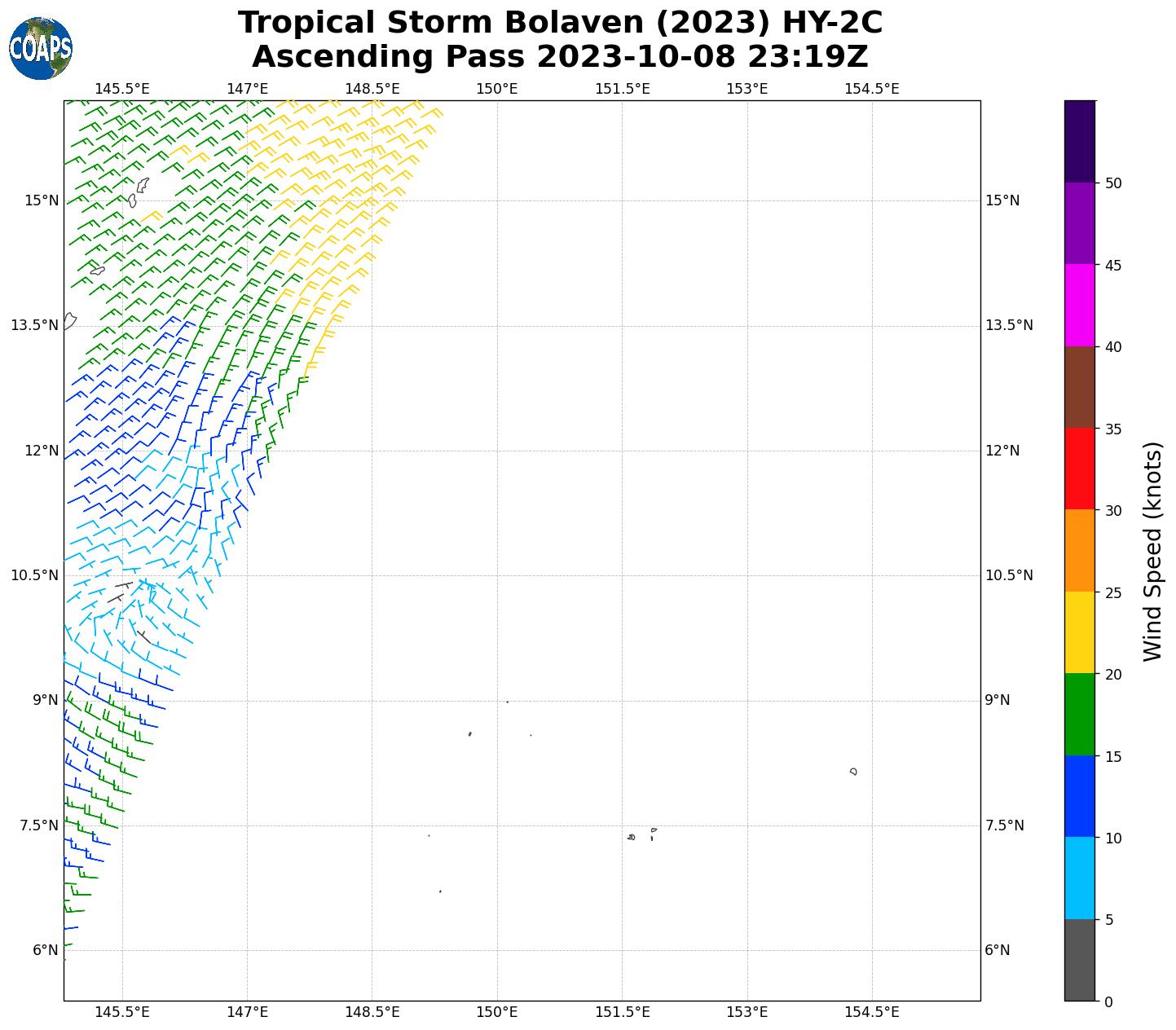This screenshot has width=1176, height=1030.
Task: Select the Ascending Pass 2023-10-08 subtitle text
Action: click(x=560, y=57)
